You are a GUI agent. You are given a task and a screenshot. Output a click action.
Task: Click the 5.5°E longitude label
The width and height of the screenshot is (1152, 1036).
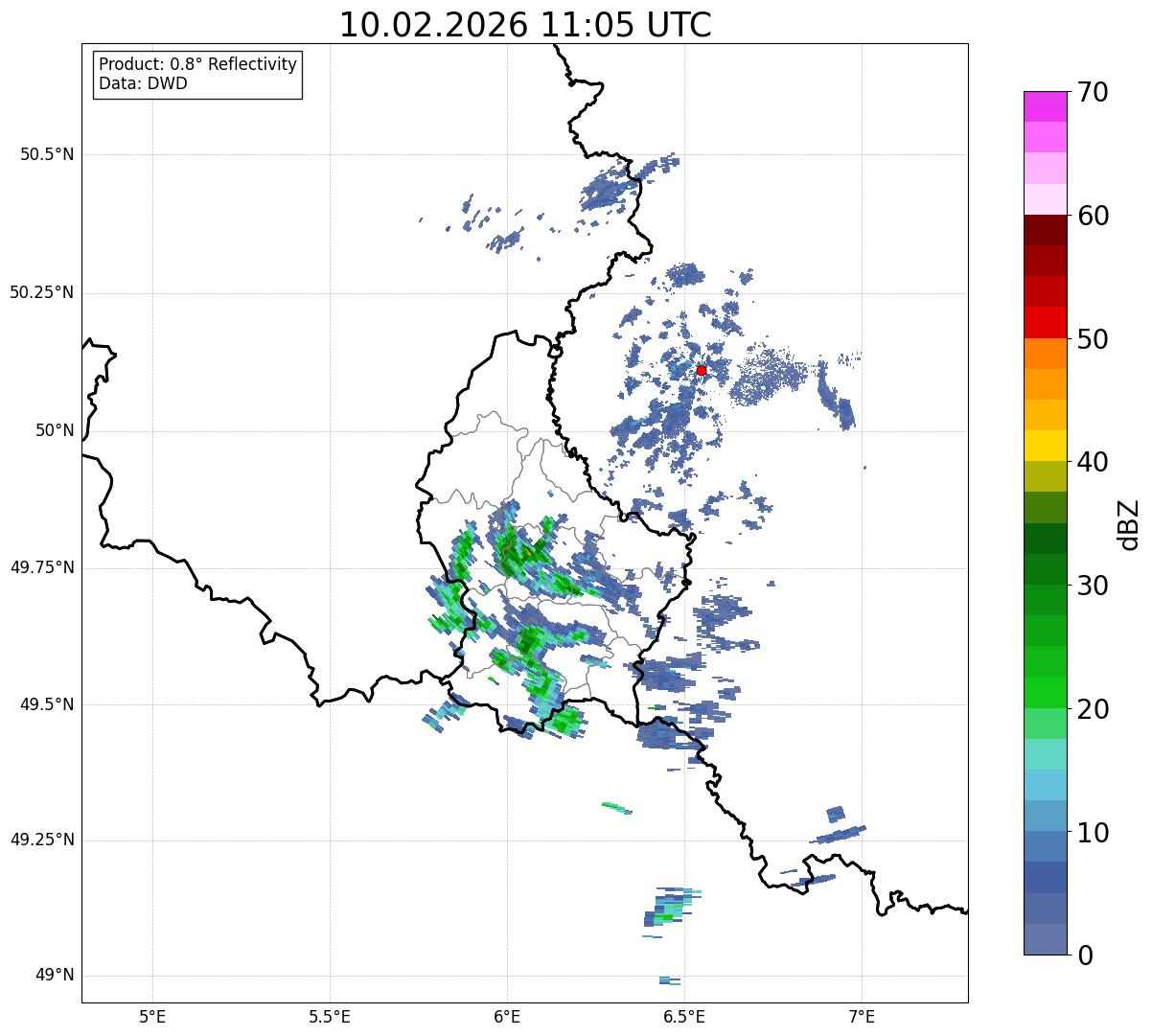[x=330, y=1016]
